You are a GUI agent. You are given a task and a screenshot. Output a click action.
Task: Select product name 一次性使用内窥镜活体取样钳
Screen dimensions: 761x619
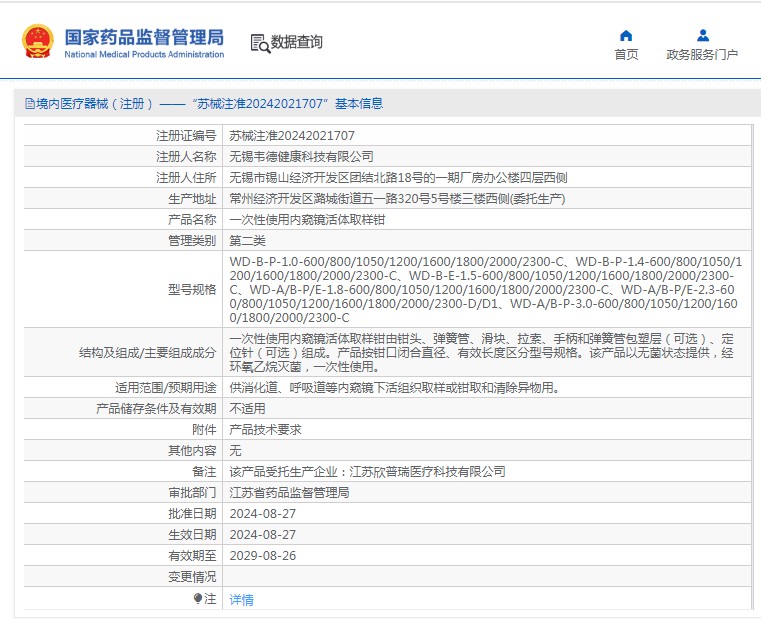pyautogui.click(x=307, y=219)
